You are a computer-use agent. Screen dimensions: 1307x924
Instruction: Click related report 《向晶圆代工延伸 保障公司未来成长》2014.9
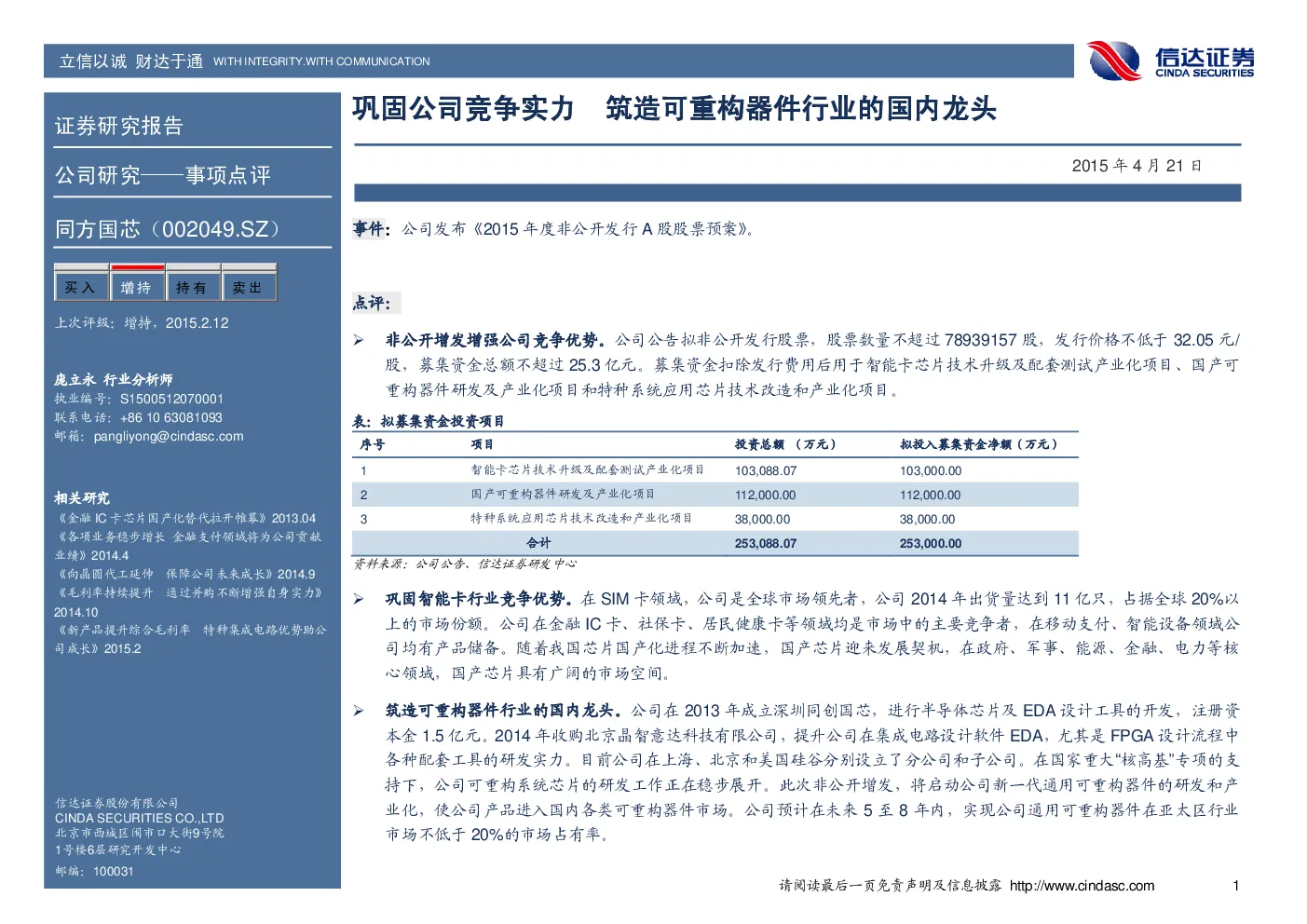click(185, 574)
